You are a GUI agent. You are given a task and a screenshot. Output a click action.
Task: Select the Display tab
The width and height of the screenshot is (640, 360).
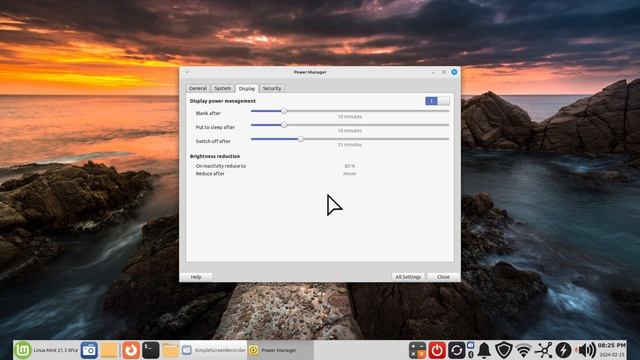[247, 88]
